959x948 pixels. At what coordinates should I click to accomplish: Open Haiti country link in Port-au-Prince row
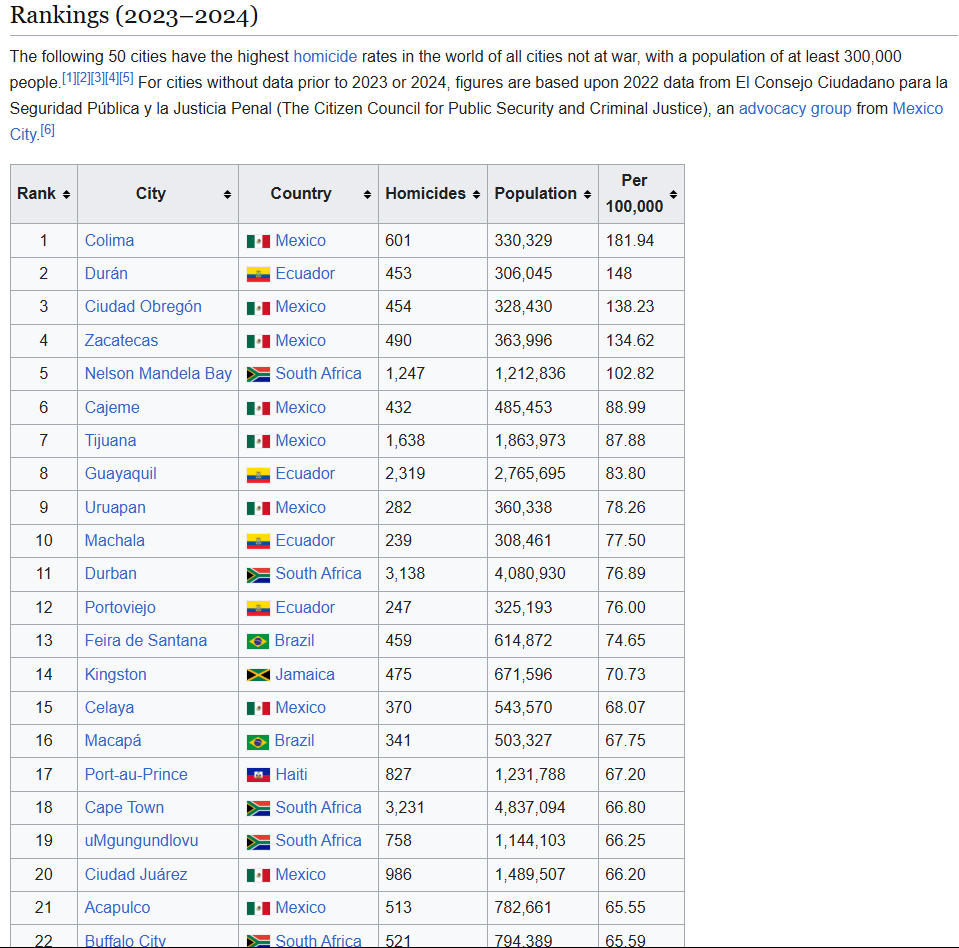pyautogui.click(x=291, y=774)
